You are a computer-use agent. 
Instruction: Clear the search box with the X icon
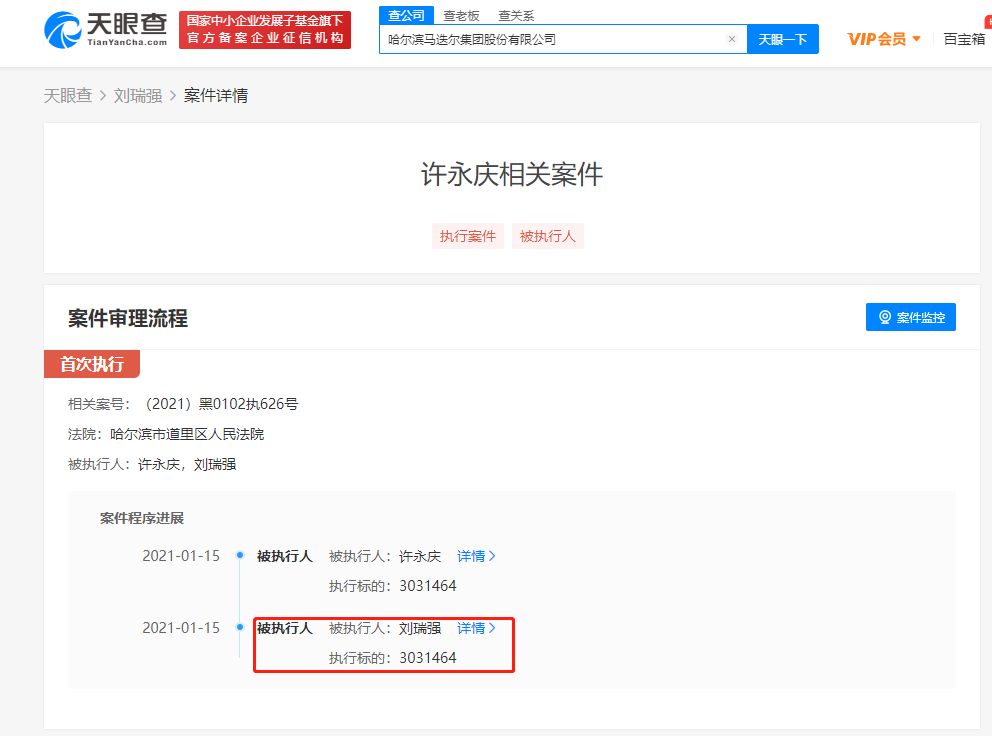coord(732,39)
